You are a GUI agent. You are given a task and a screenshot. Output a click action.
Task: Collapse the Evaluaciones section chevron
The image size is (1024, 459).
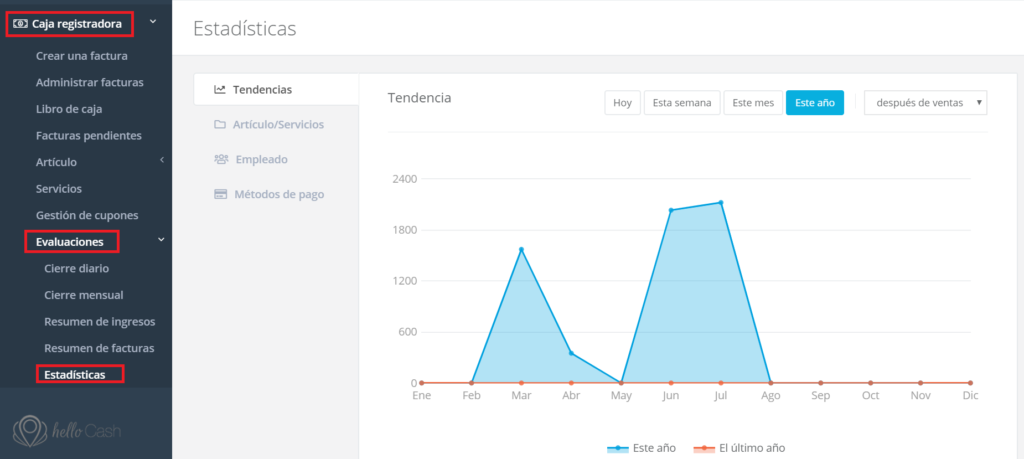point(161,240)
